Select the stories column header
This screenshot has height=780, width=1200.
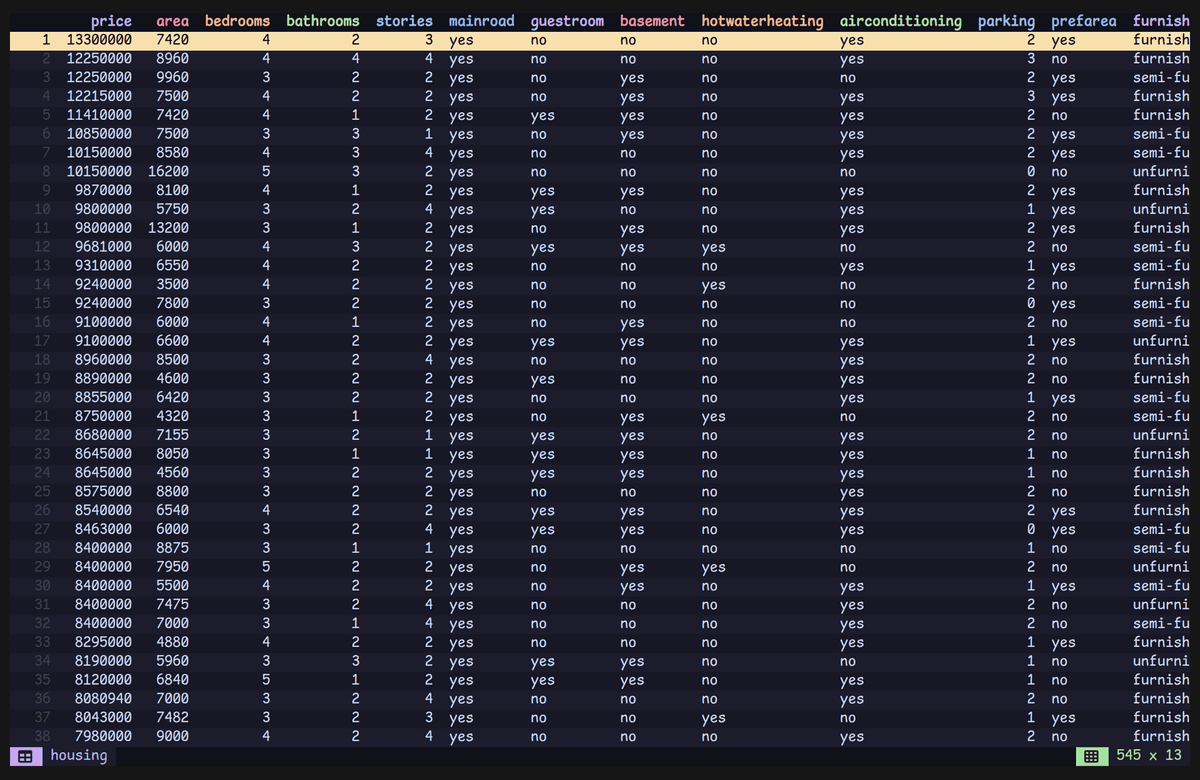pos(404,21)
